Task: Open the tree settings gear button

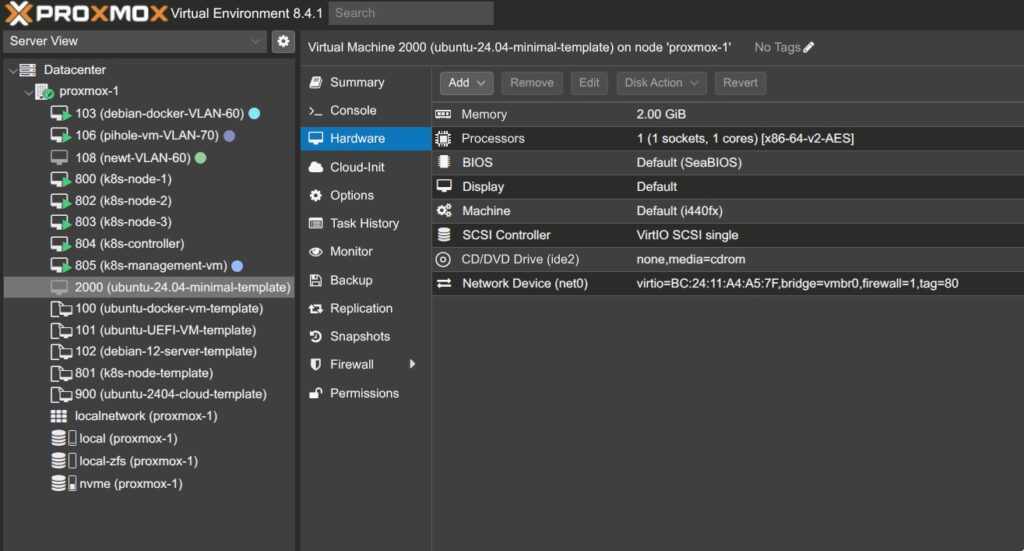Action: (x=283, y=41)
